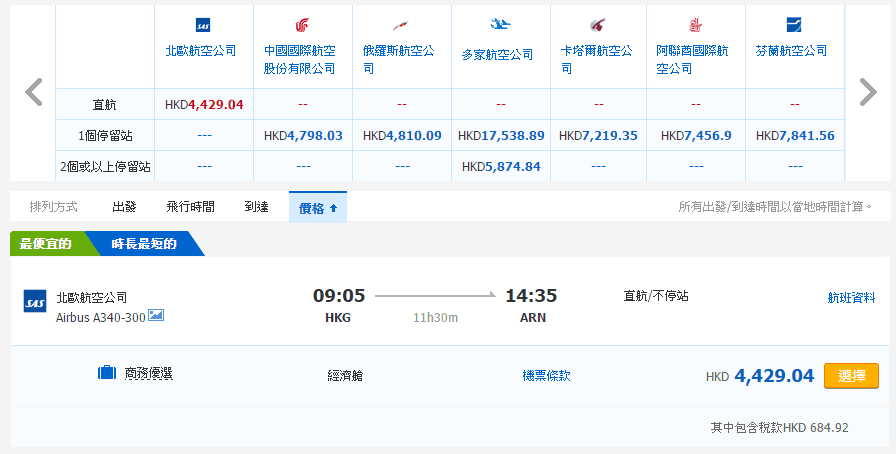The image size is (896, 454).
Task: Sort flights by 到達 time
Action: pyautogui.click(x=256, y=207)
